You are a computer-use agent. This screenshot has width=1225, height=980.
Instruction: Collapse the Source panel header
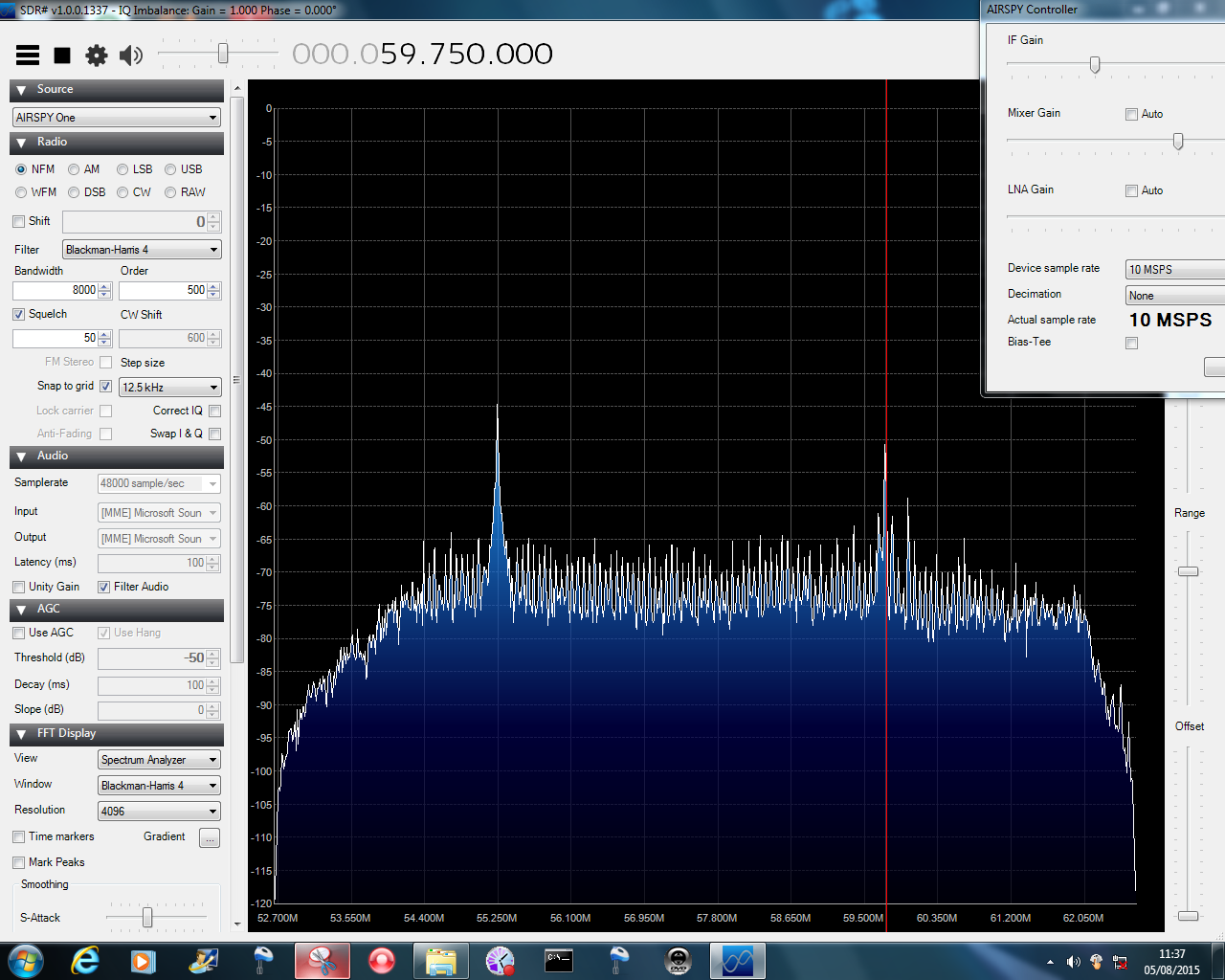click(117, 90)
